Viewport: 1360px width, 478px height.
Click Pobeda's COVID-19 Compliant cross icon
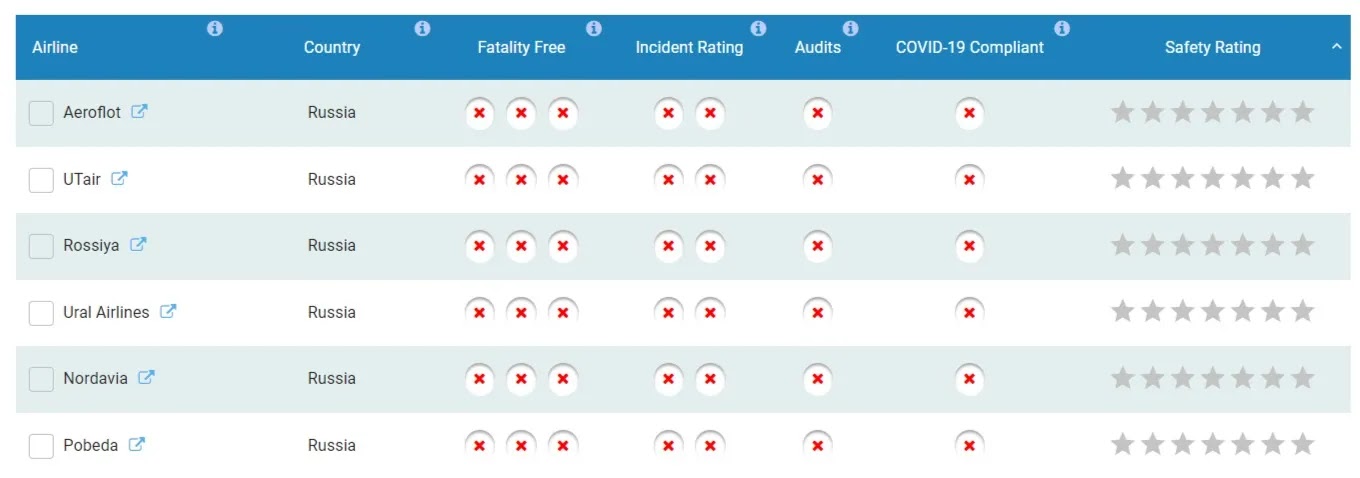point(969,446)
